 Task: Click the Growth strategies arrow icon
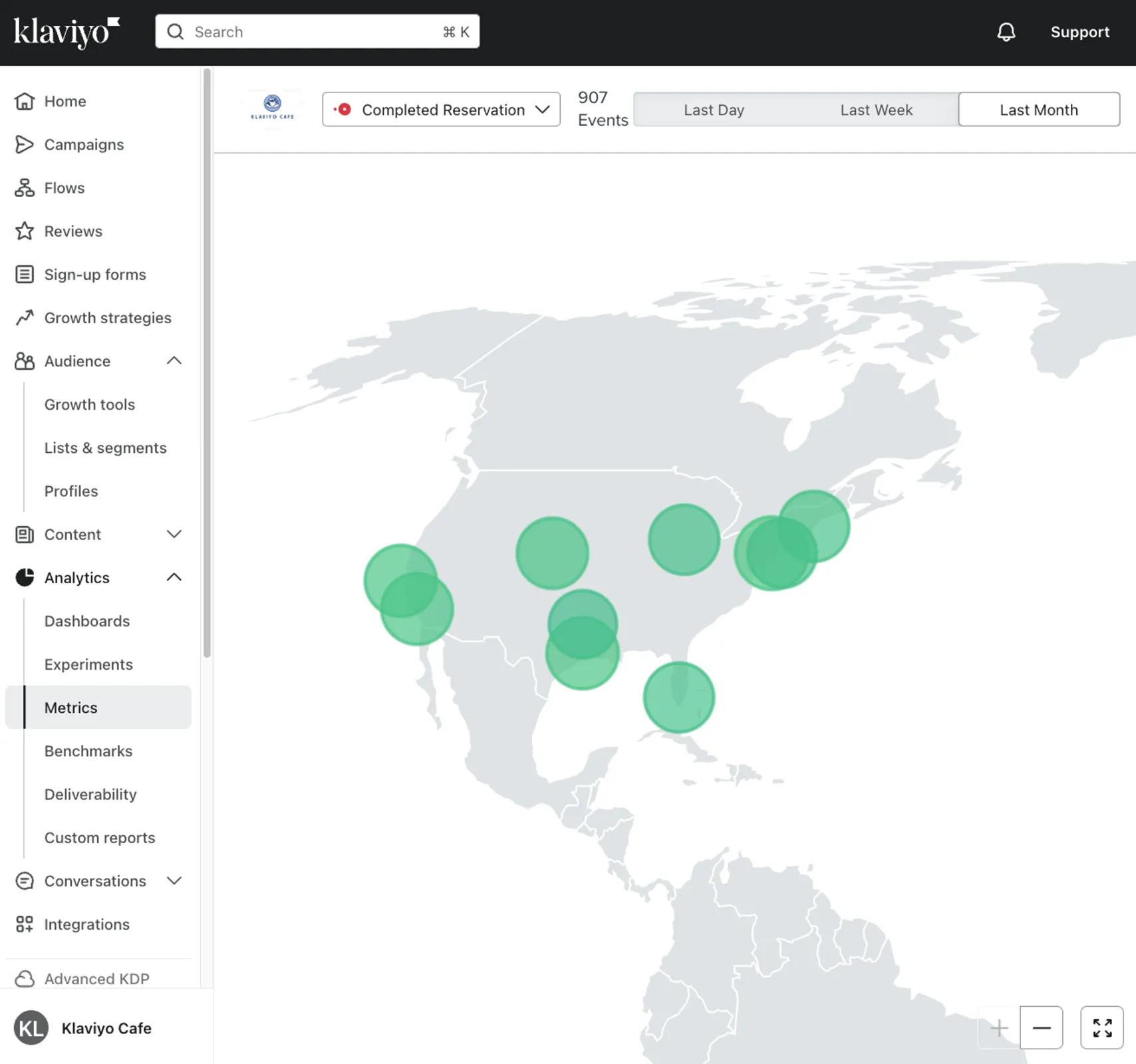pyautogui.click(x=25, y=318)
